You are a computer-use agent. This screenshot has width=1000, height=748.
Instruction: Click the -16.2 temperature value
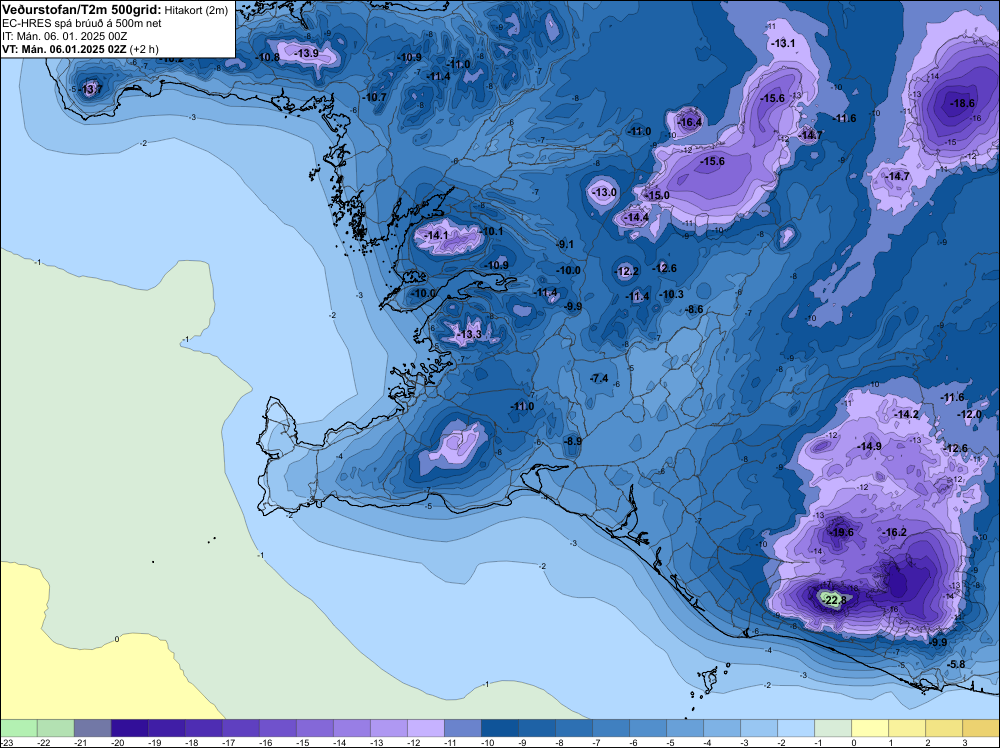tap(895, 532)
